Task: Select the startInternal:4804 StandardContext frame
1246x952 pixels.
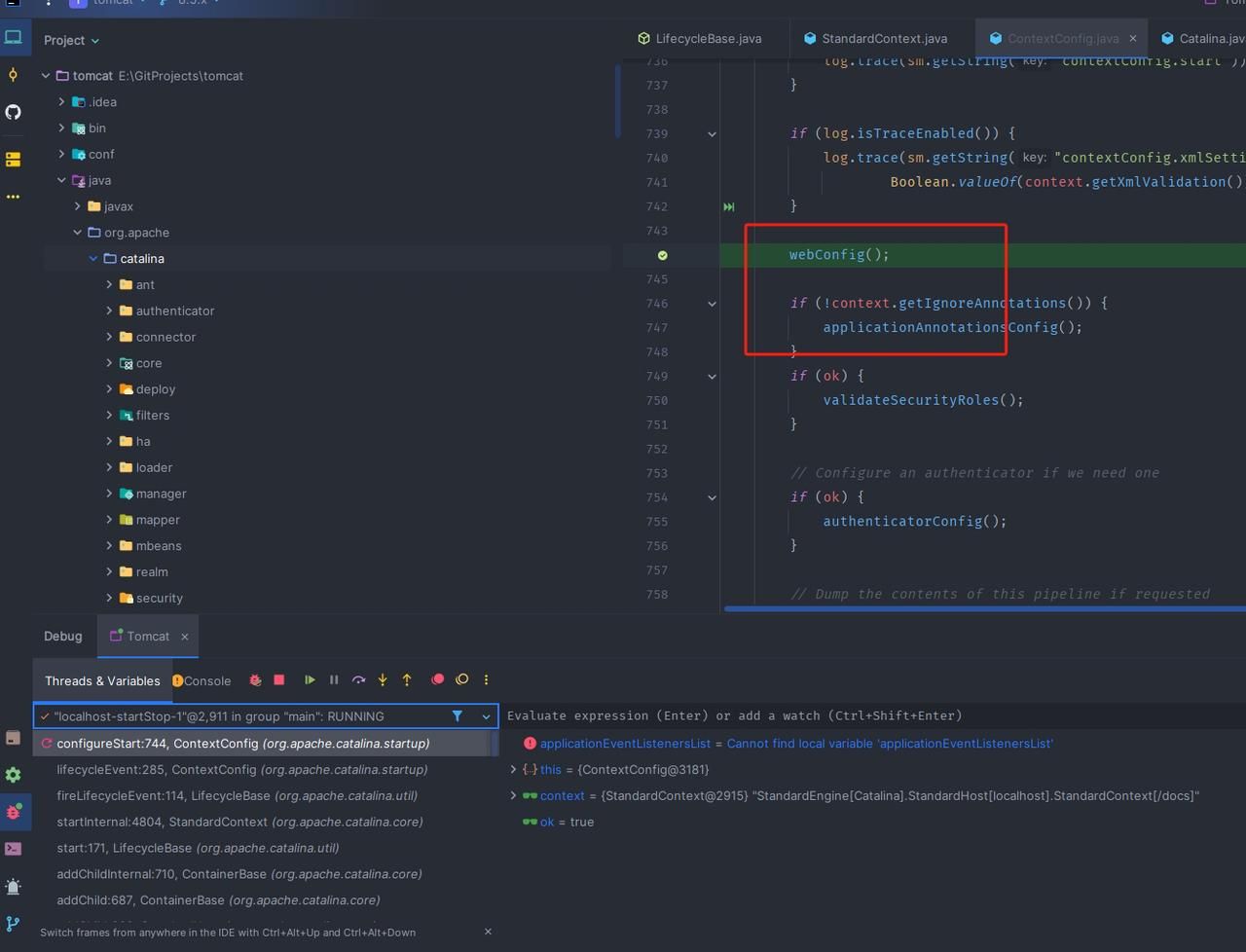Action: [239, 822]
